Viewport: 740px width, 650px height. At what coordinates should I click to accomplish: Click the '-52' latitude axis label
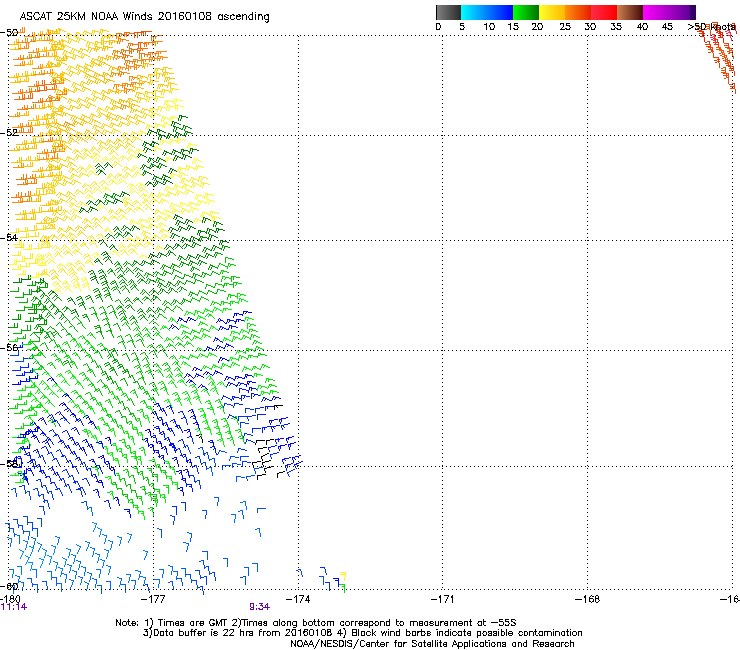(9, 133)
